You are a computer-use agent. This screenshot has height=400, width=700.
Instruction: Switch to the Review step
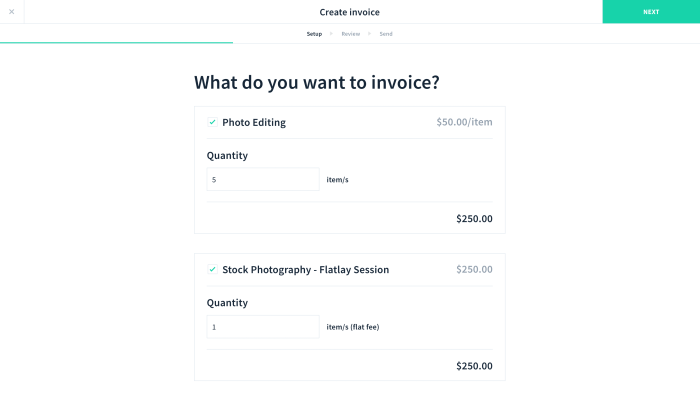pyautogui.click(x=350, y=34)
